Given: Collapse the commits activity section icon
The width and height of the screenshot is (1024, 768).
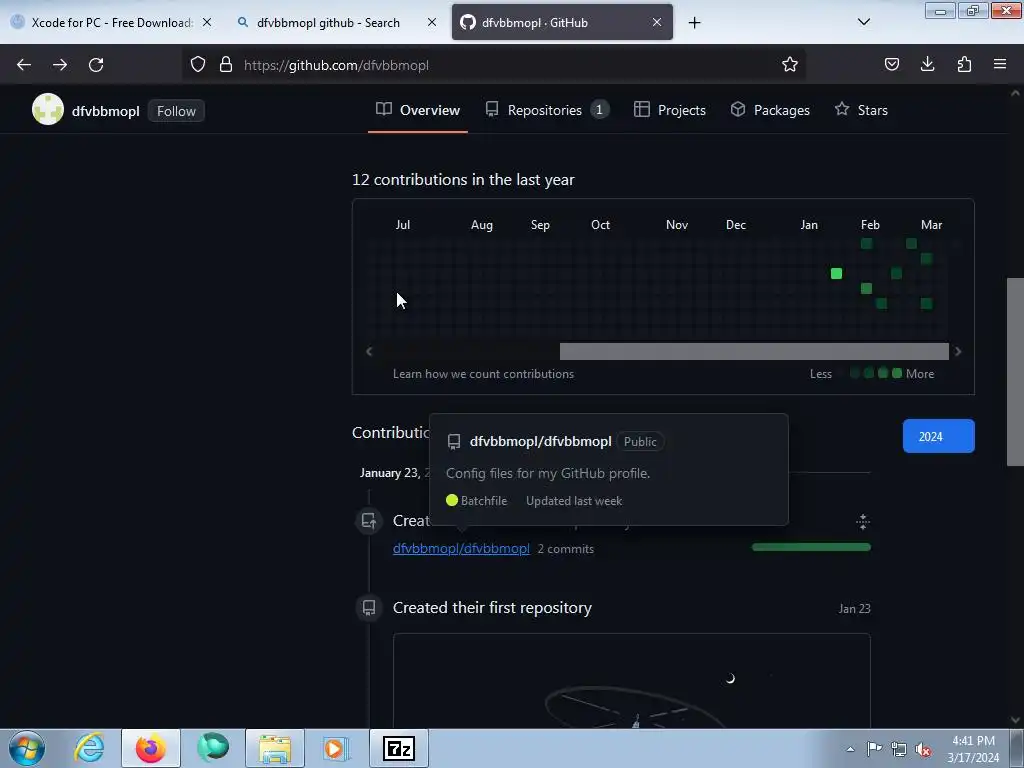Looking at the screenshot, I should (863, 520).
